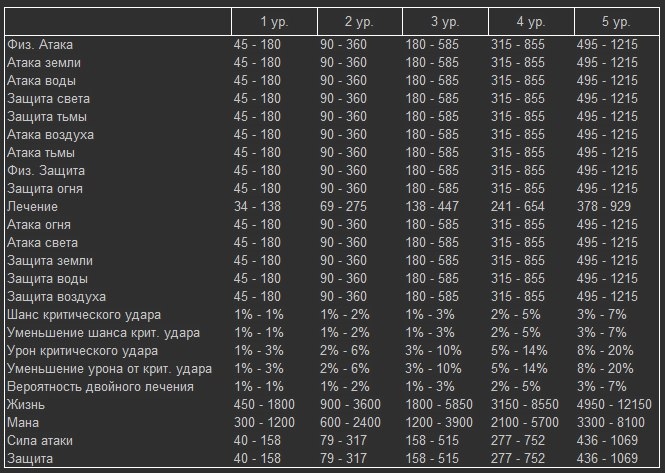The height and width of the screenshot is (473, 665).
Task: Select the '4 ур.' column header
Action: coord(532,21)
